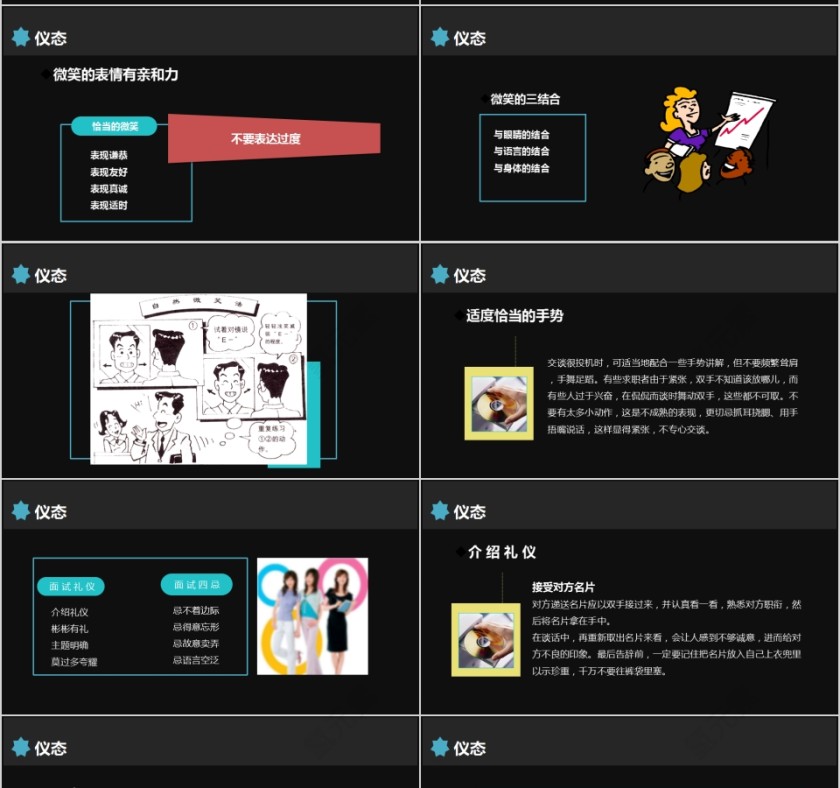Click the gear icon beside the top-left 仪态 title
840x788 pixels.
[x=21, y=38]
